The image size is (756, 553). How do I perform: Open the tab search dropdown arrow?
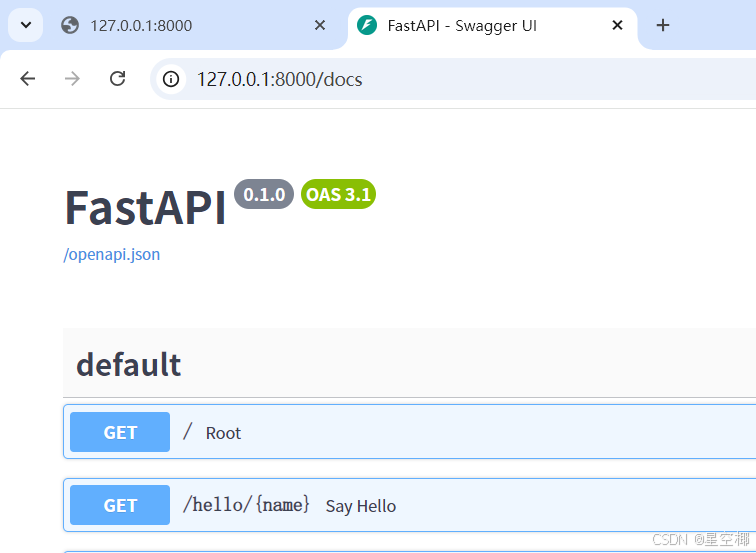click(26, 25)
